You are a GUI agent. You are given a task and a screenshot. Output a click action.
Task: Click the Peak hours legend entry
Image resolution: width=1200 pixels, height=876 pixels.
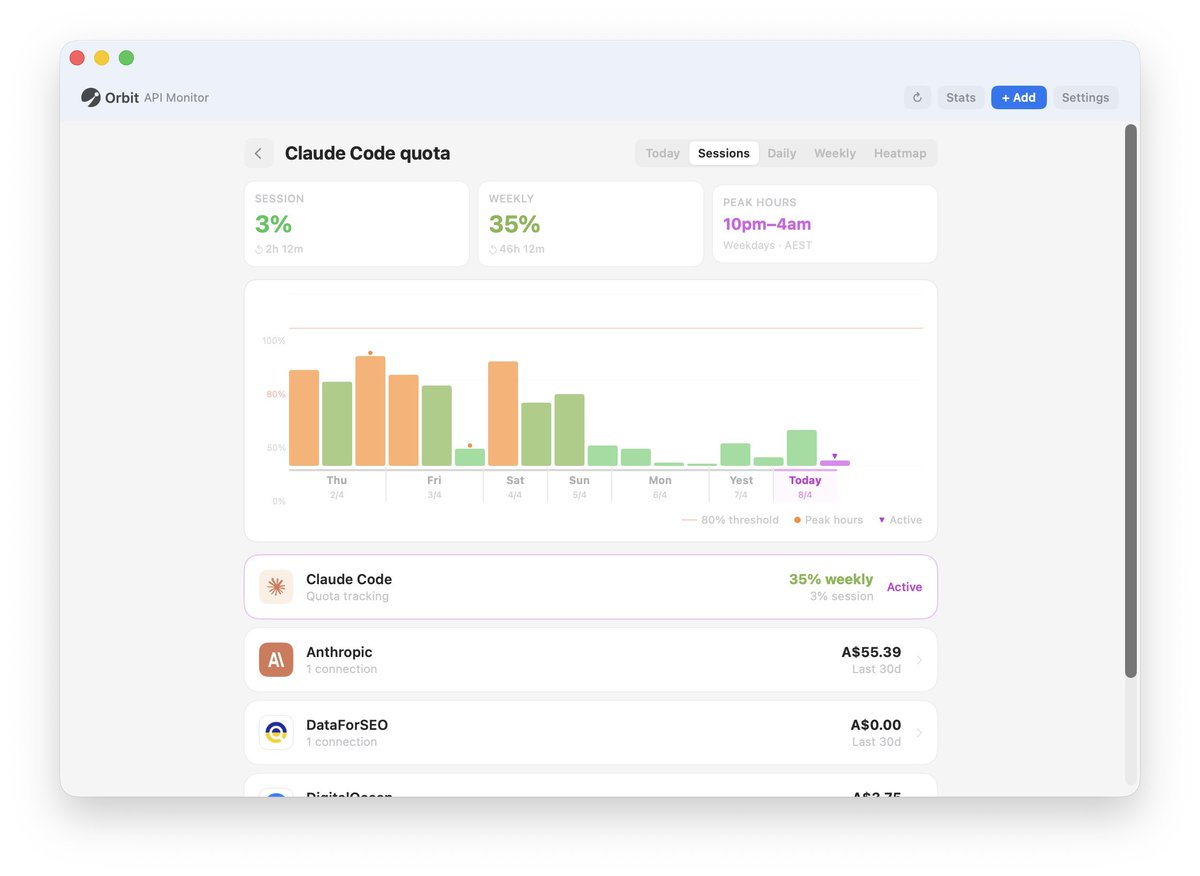click(828, 520)
